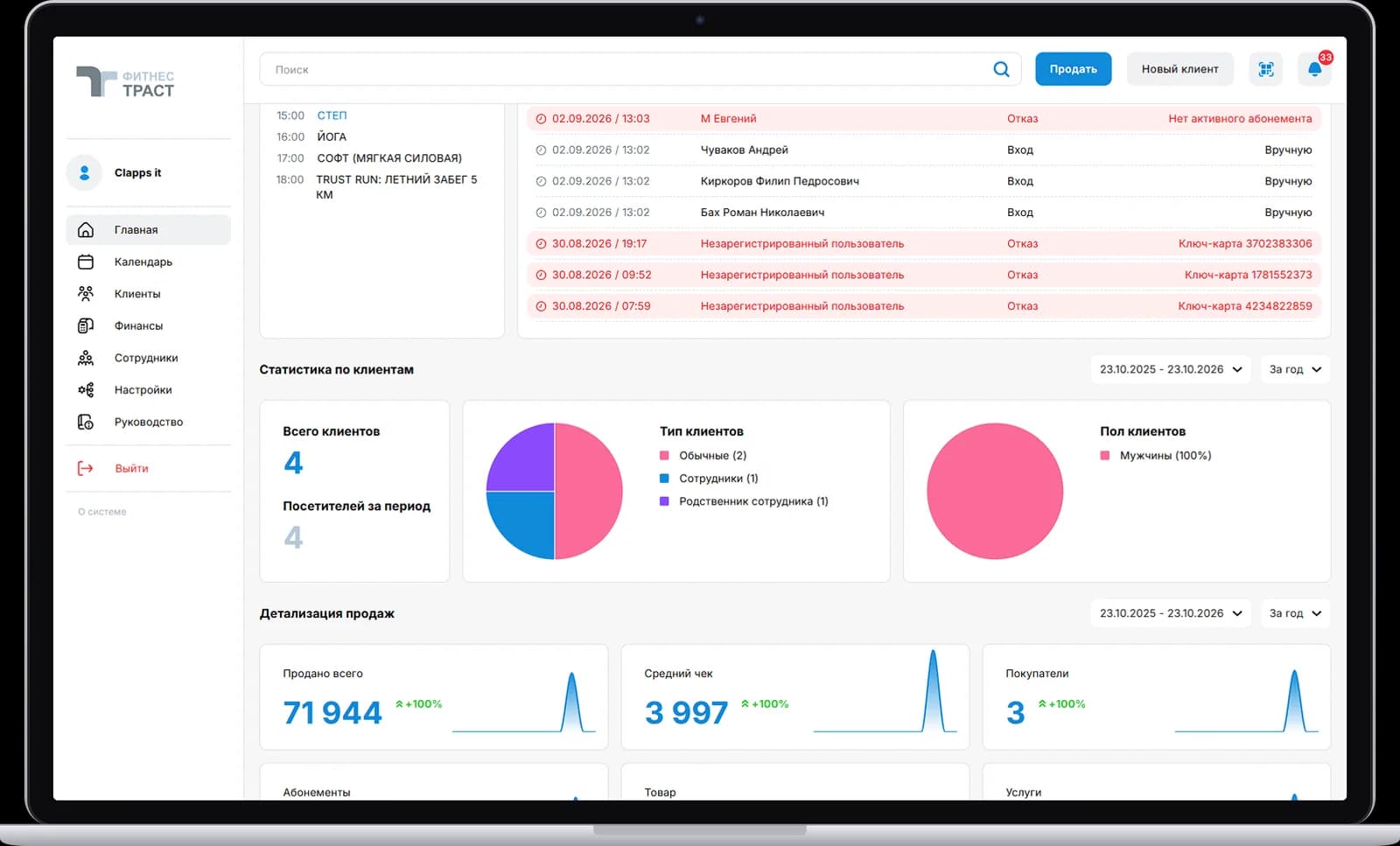Open client statistics date range dropdown
The width and height of the screenshot is (1400, 846).
click(x=1171, y=369)
